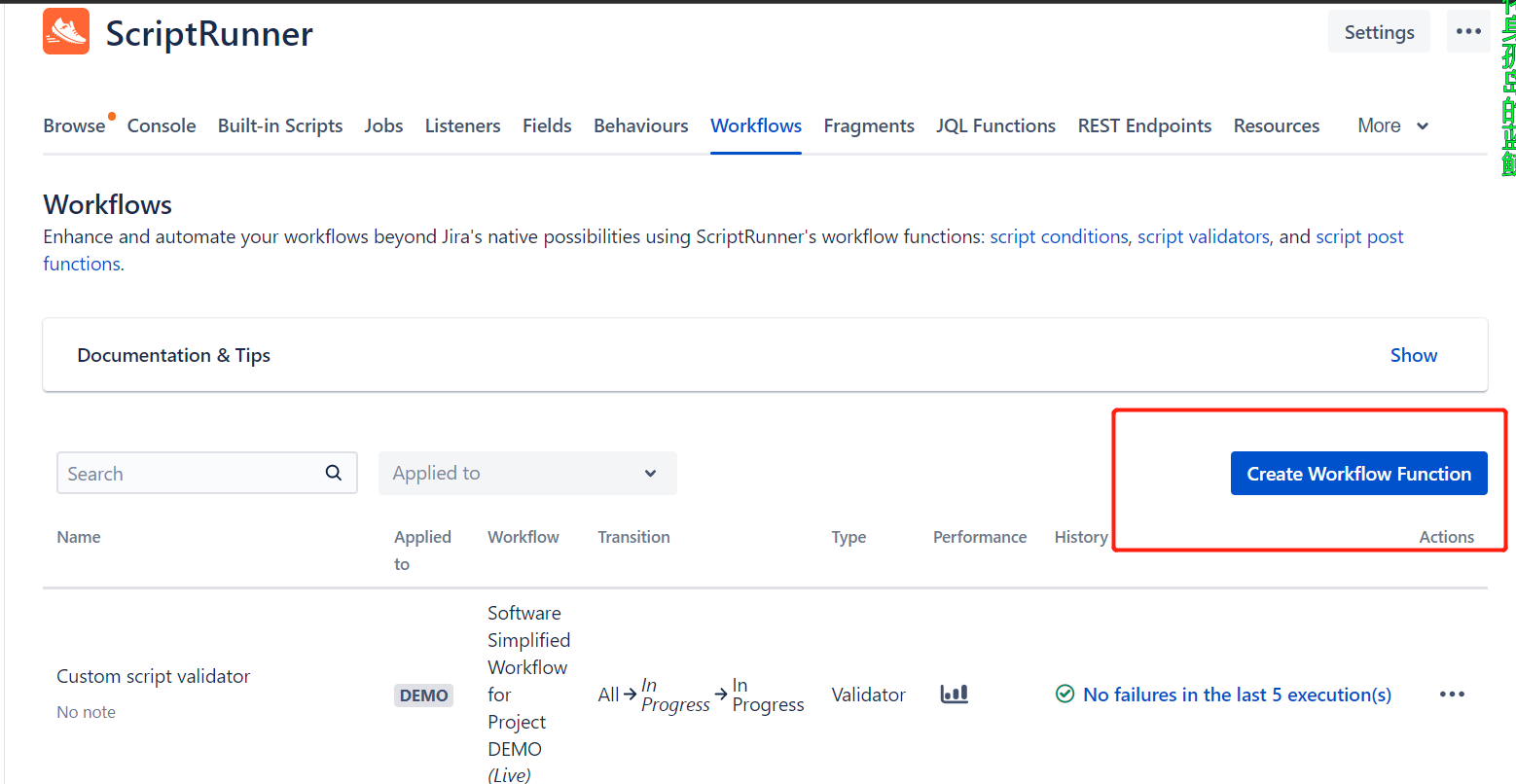Click the Settings button
This screenshot has width=1516, height=784.
1379,32
